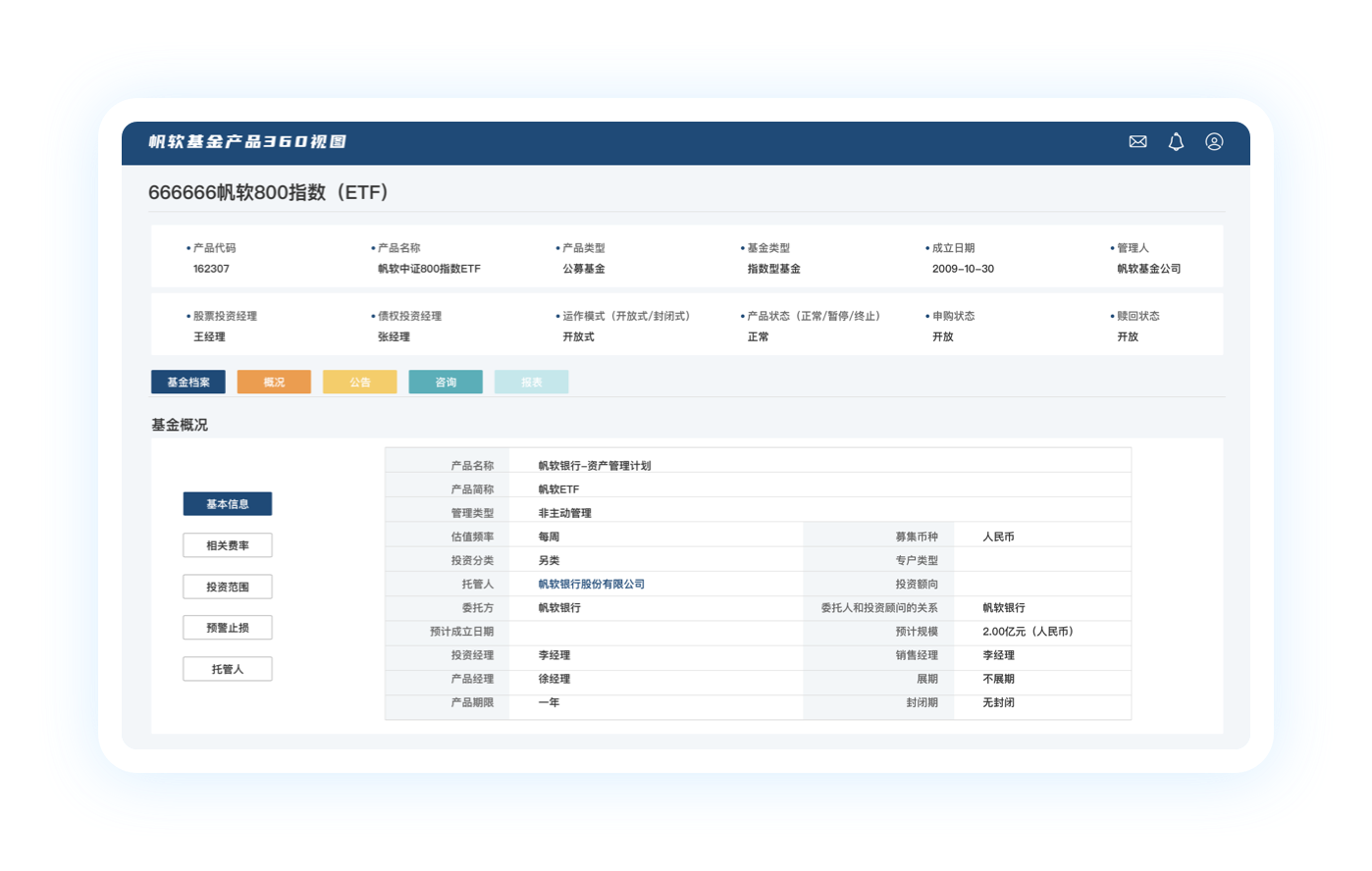Click the 帆软基金产品360视图 header title

pyautogui.click(x=247, y=142)
